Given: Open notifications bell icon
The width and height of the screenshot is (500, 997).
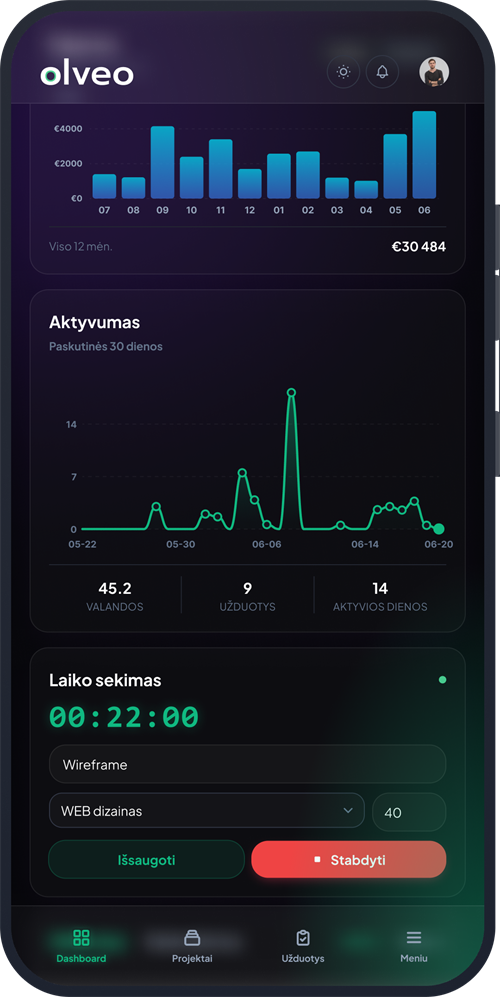Looking at the screenshot, I should tap(382, 72).
